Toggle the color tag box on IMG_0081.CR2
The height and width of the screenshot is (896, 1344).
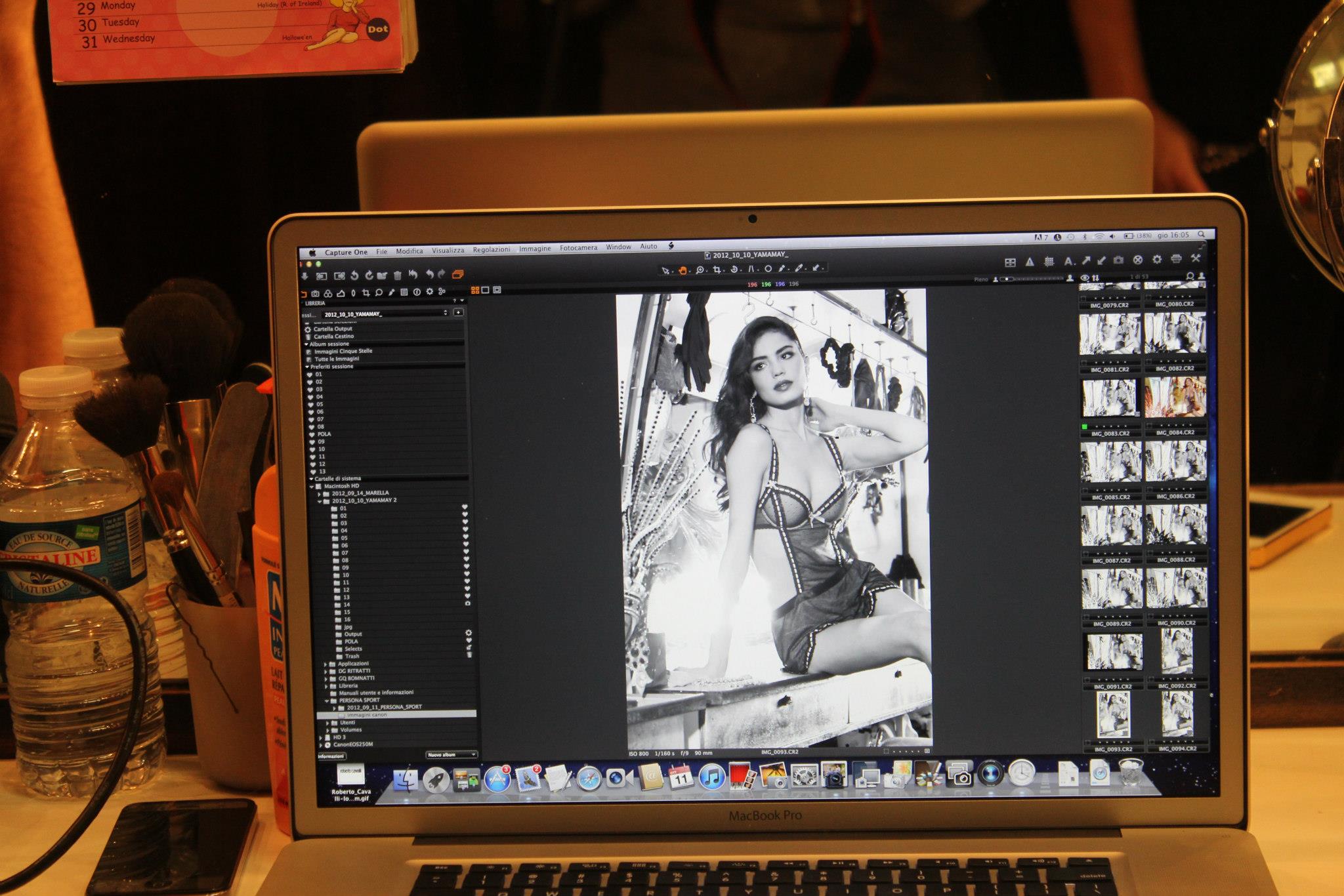pos(1085,362)
